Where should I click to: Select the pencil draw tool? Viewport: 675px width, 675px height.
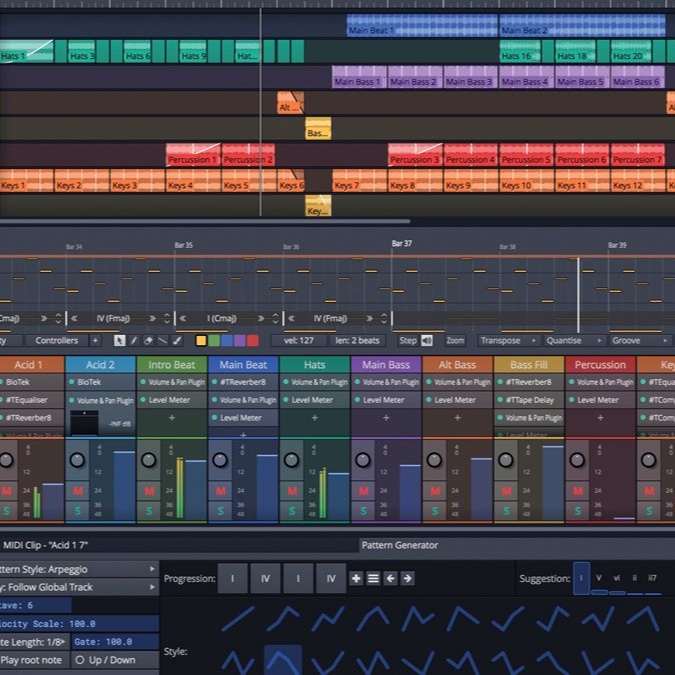click(134, 341)
